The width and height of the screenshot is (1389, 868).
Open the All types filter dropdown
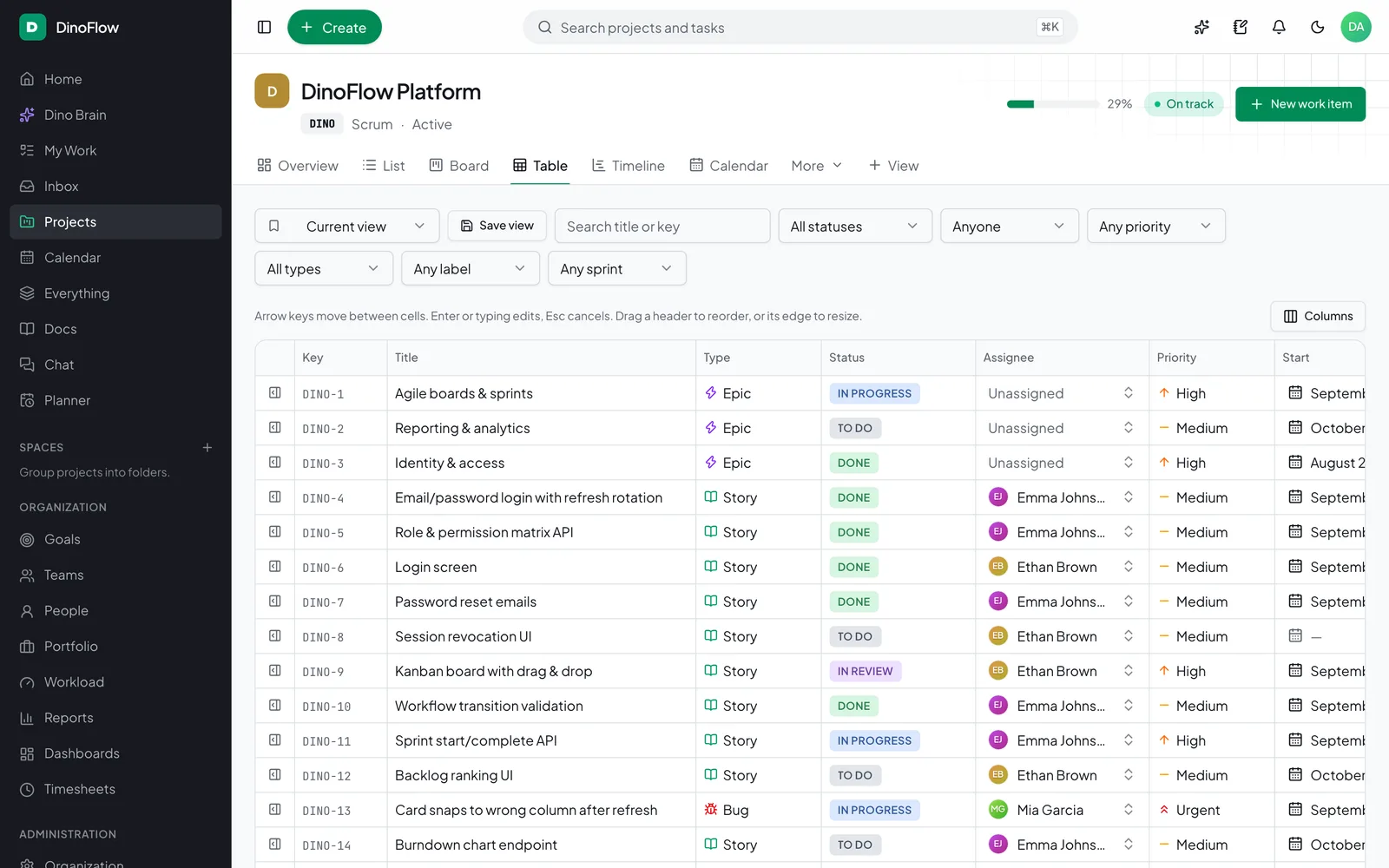[324, 268]
